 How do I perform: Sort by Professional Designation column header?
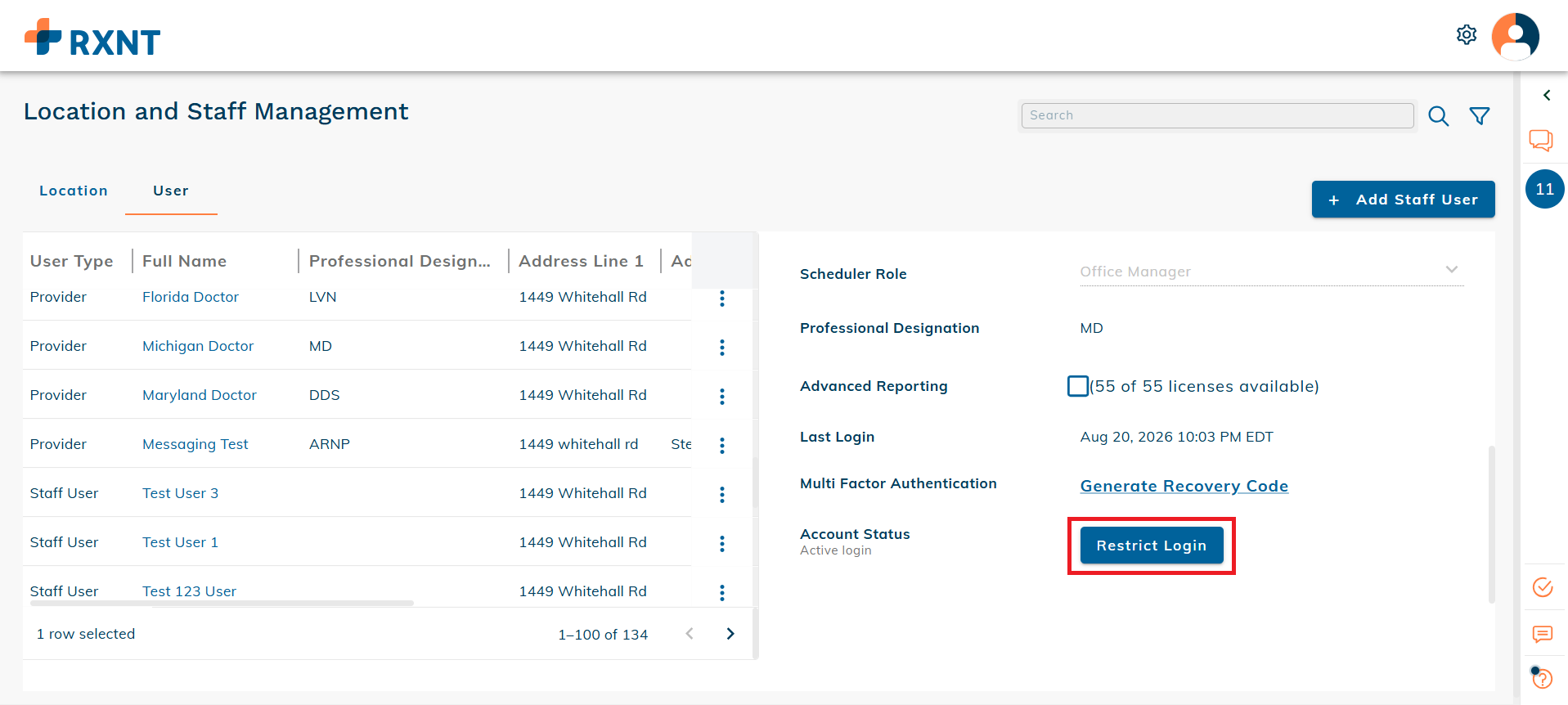(x=400, y=261)
